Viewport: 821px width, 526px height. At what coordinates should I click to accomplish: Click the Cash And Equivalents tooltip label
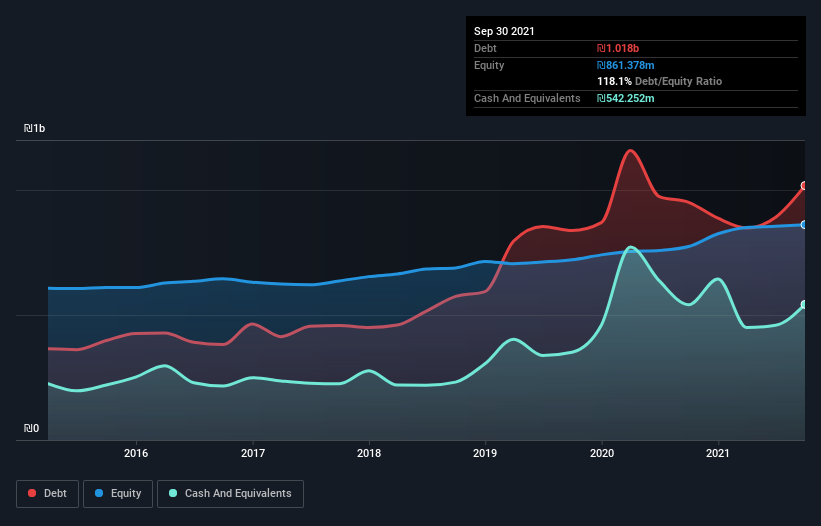pyautogui.click(x=527, y=98)
